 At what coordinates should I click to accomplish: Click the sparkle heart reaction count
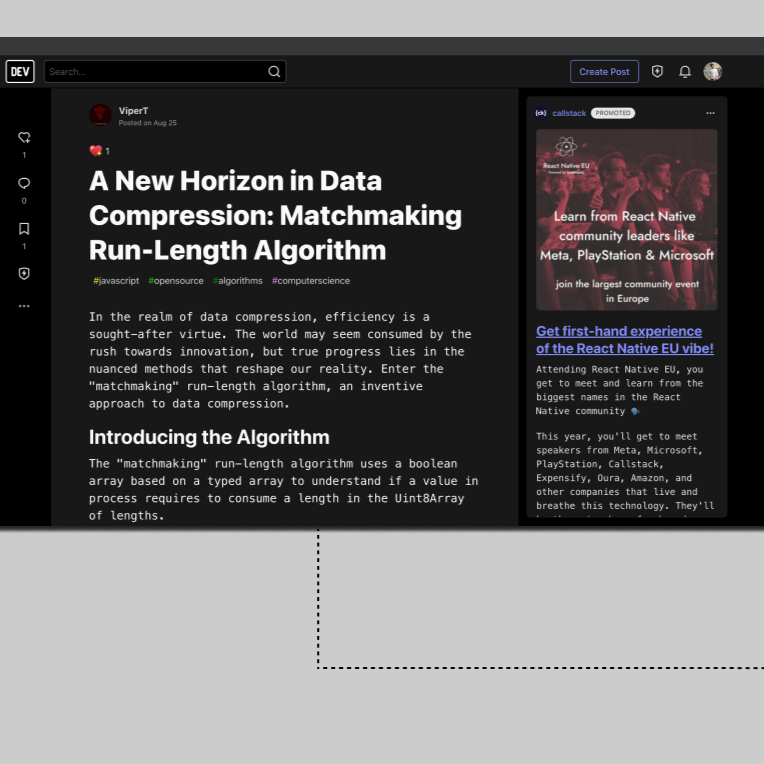[100, 151]
